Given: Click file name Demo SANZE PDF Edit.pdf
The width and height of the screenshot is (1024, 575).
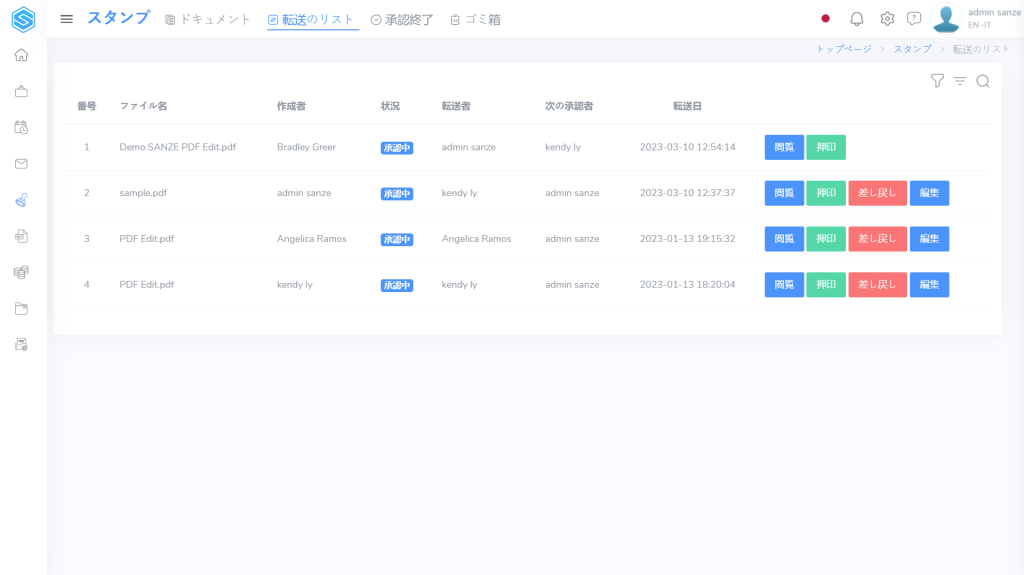Looking at the screenshot, I should (x=178, y=147).
